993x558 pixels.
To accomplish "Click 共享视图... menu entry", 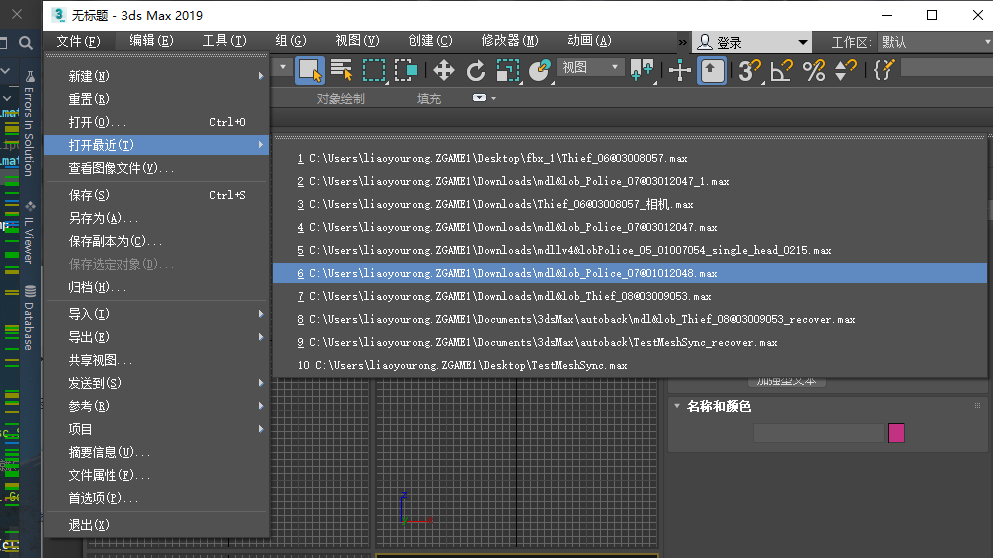I will click(156, 360).
